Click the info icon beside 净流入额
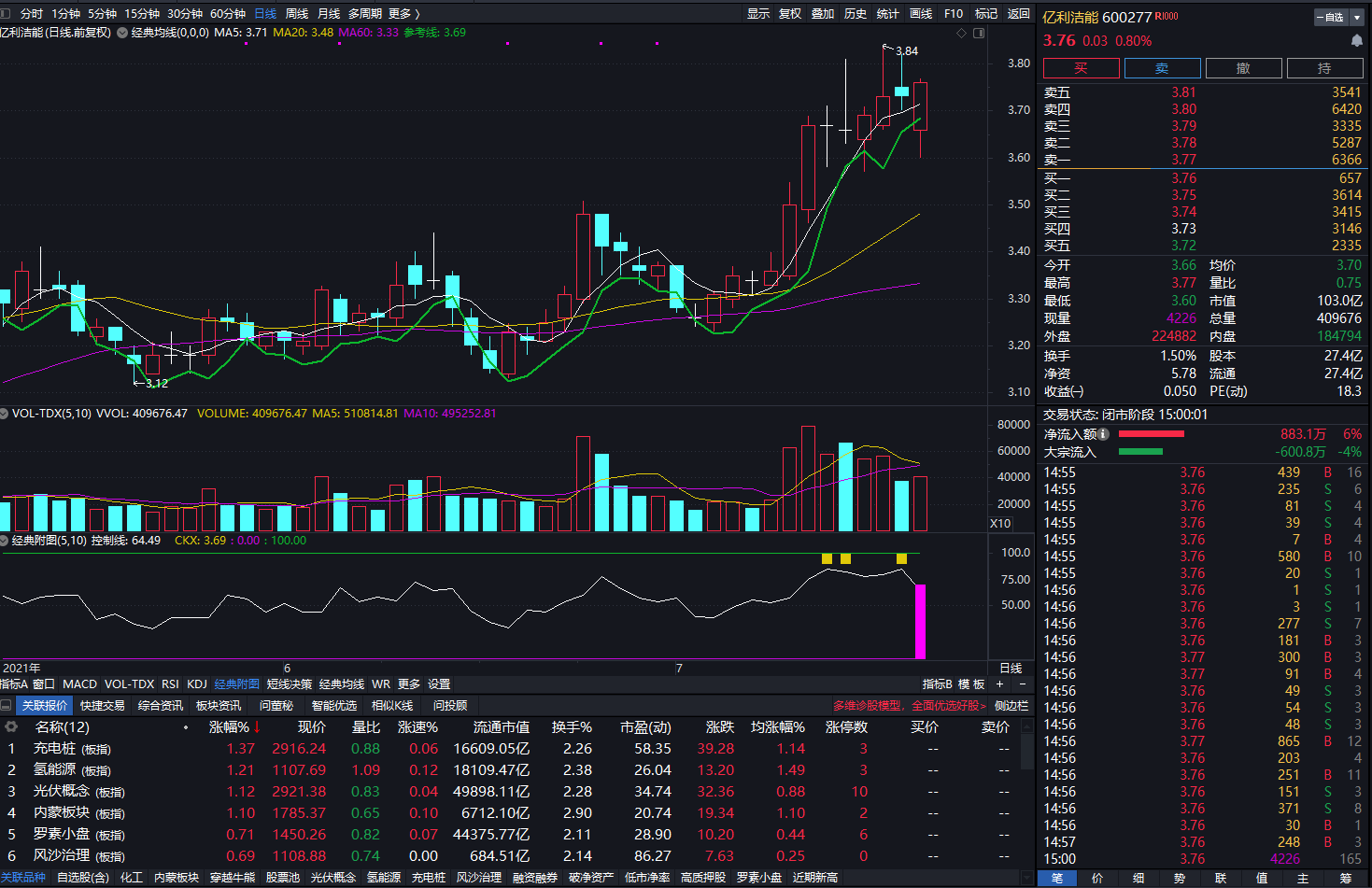 (1103, 434)
